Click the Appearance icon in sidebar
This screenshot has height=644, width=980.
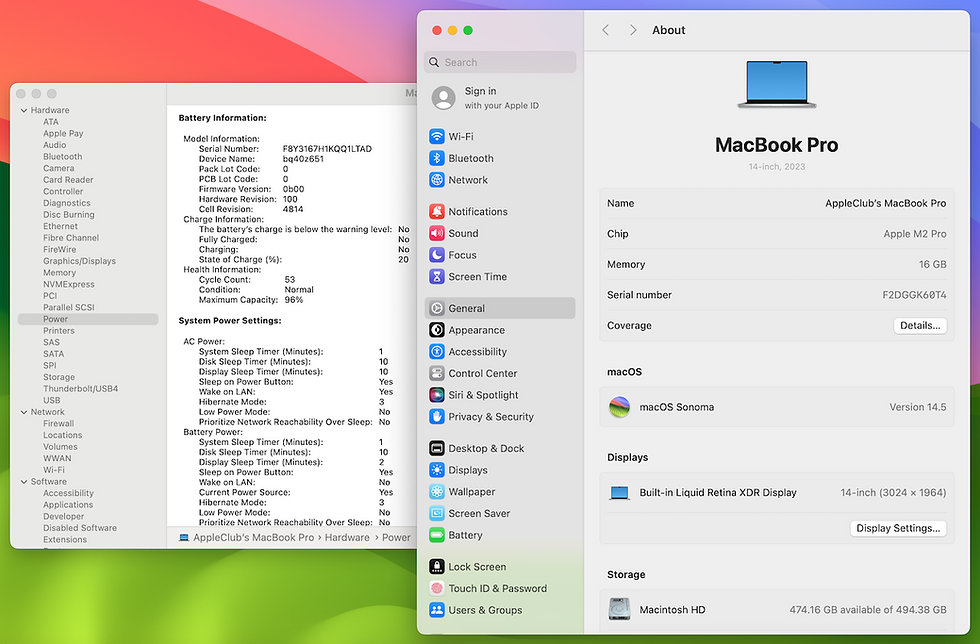pyautogui.click(x=437, y=330)
